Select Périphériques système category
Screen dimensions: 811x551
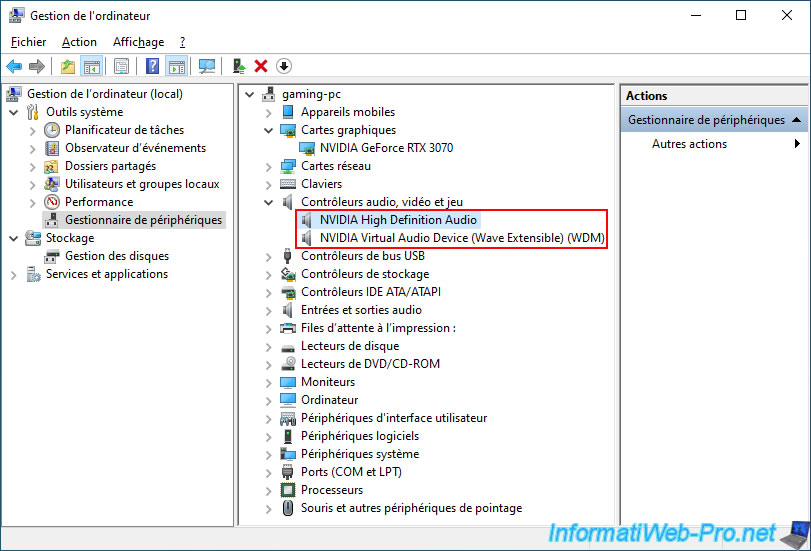tap(360, 454)
